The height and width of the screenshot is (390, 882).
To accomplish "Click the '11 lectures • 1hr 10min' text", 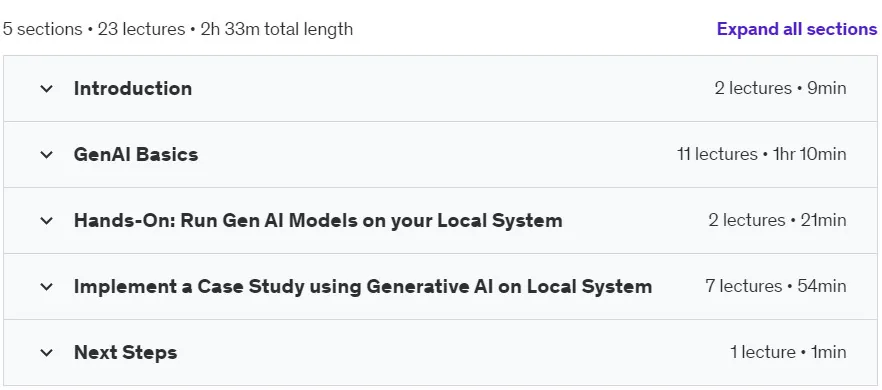I will click(x=762, y=154).
